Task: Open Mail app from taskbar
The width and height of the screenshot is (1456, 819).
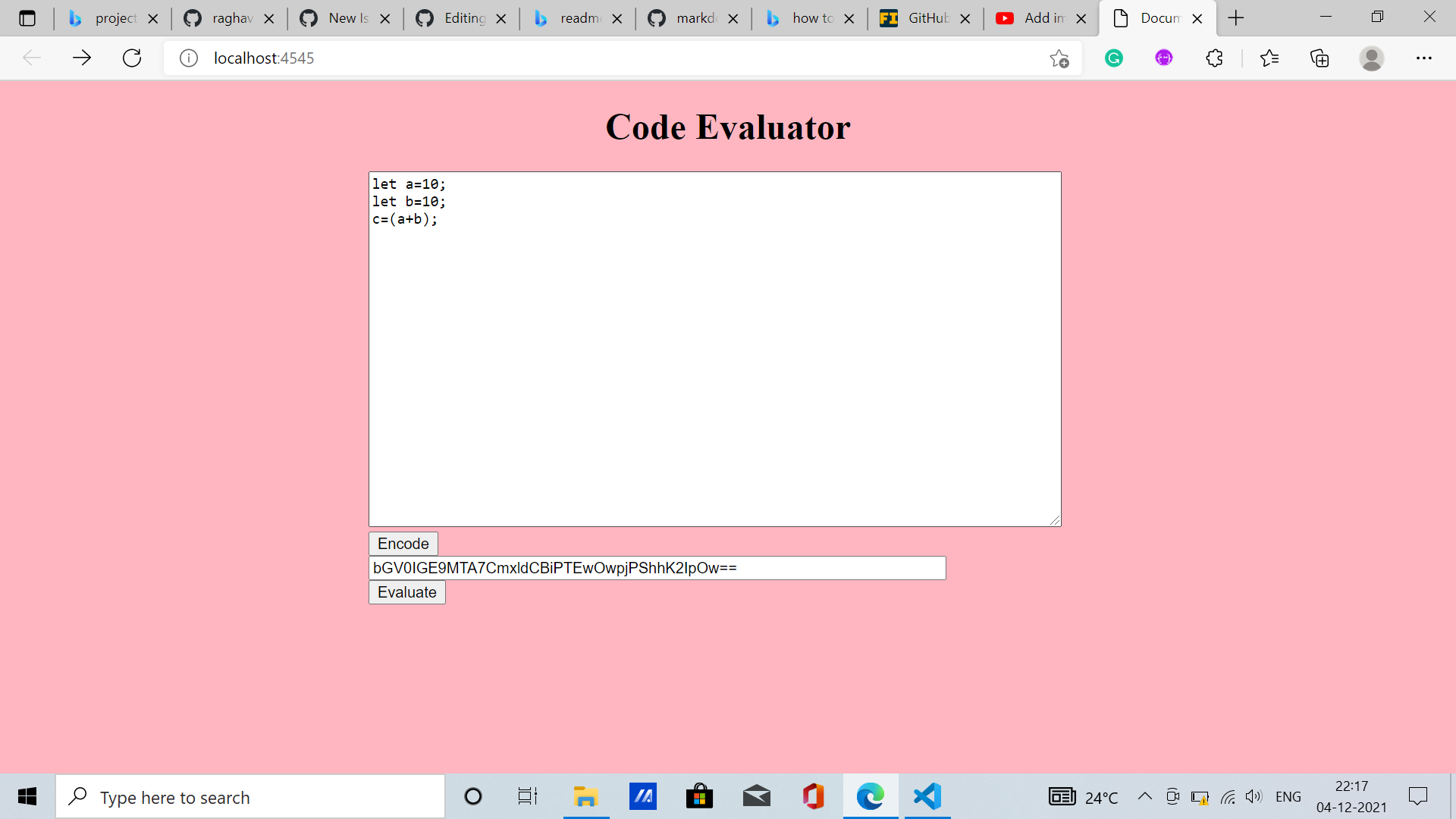Action: tap(756, 796)
